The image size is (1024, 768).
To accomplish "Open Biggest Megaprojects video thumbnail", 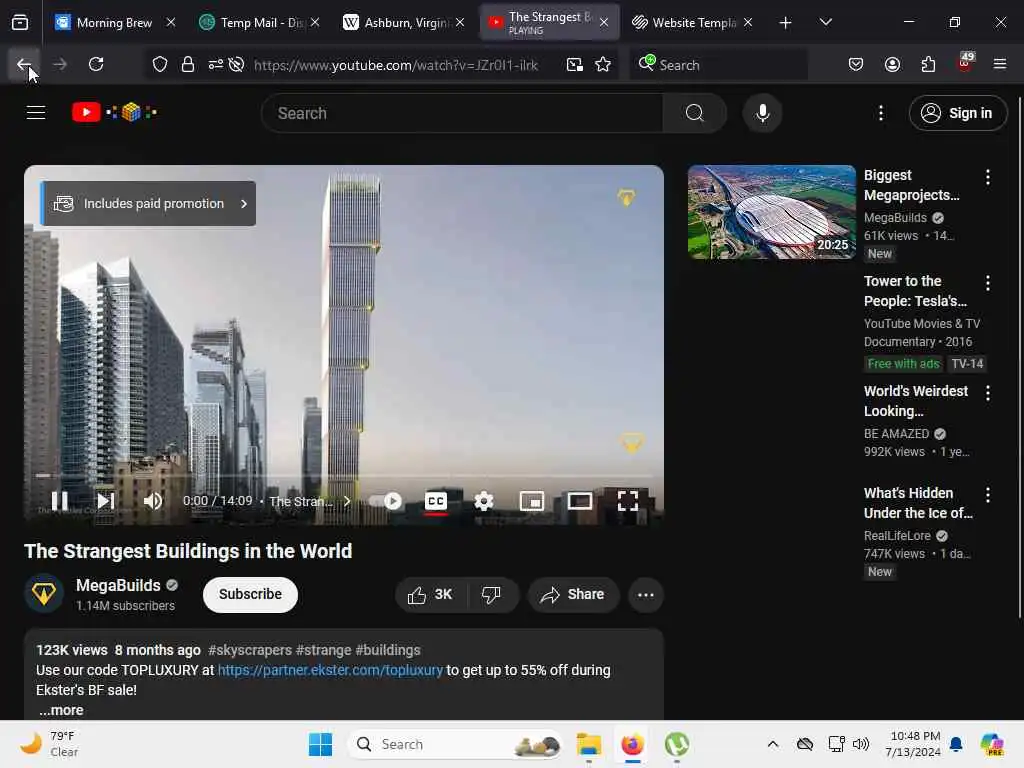I will (771, 212).
